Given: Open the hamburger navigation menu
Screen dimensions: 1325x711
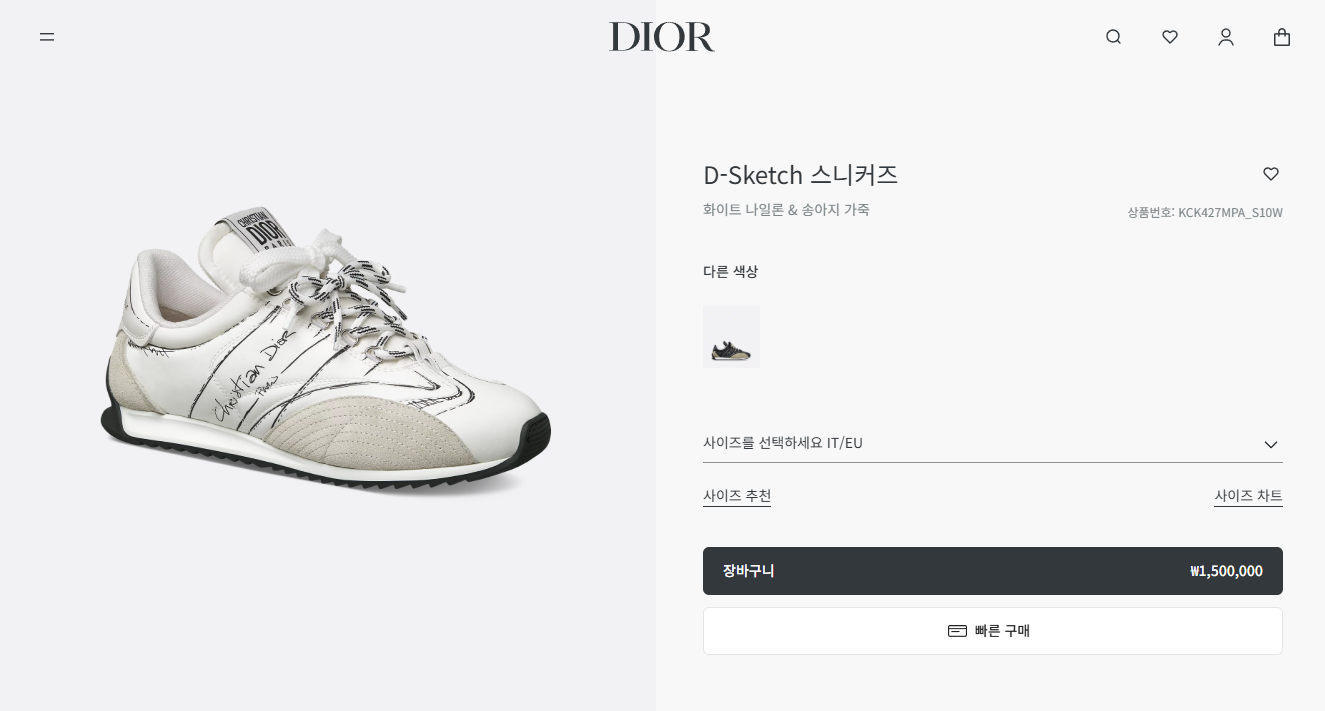Looking at the screenshot, I should point(47,37).
